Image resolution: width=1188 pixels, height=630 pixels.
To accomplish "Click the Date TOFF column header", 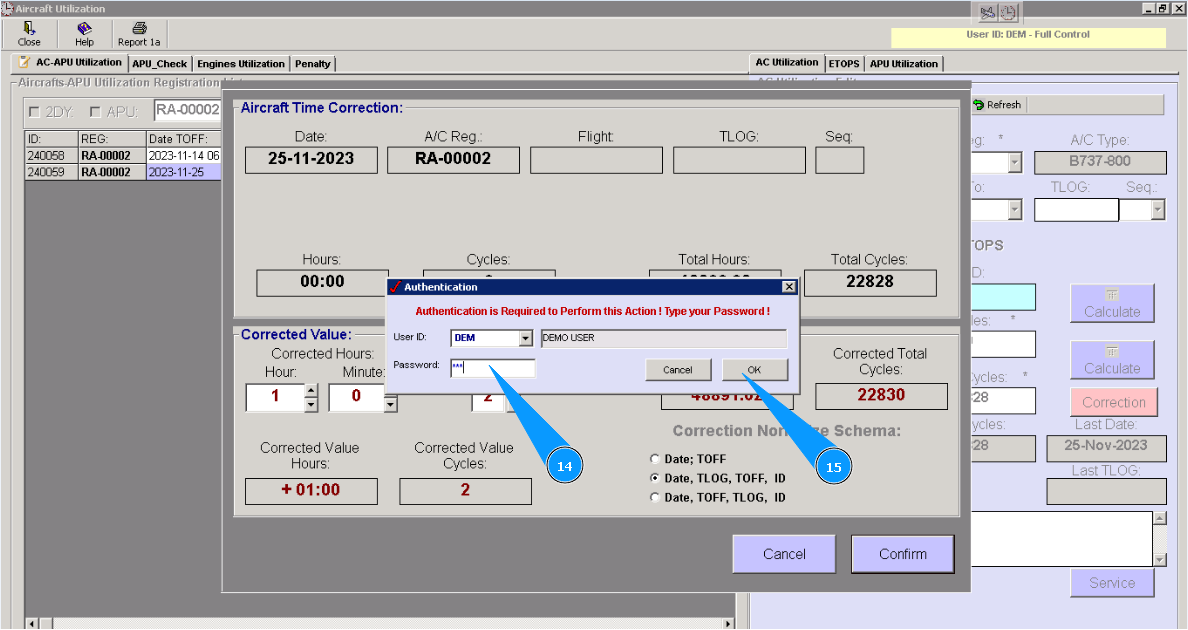I will click(183, 139).
